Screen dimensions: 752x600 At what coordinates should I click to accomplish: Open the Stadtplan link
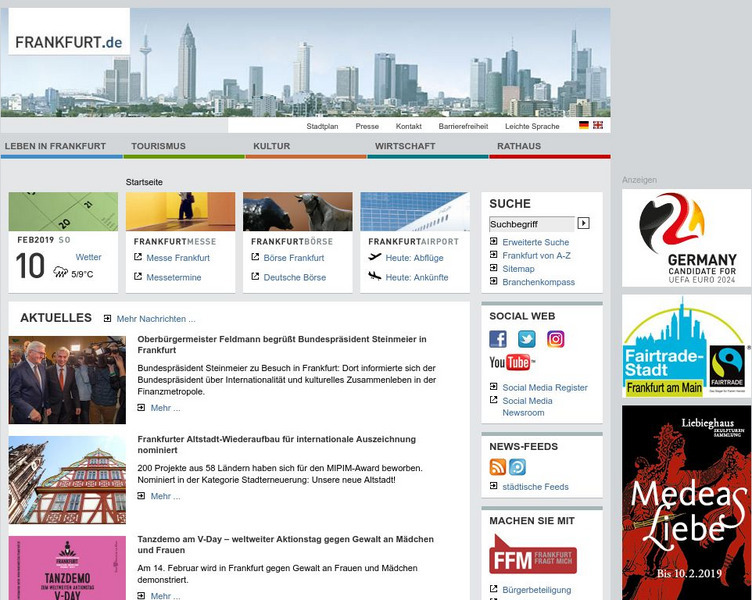[322, 126]
